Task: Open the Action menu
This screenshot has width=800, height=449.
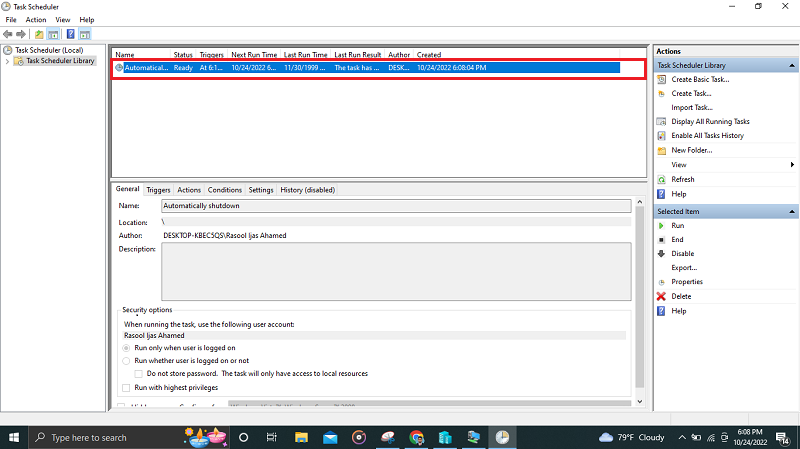Action: coord(36,19)
